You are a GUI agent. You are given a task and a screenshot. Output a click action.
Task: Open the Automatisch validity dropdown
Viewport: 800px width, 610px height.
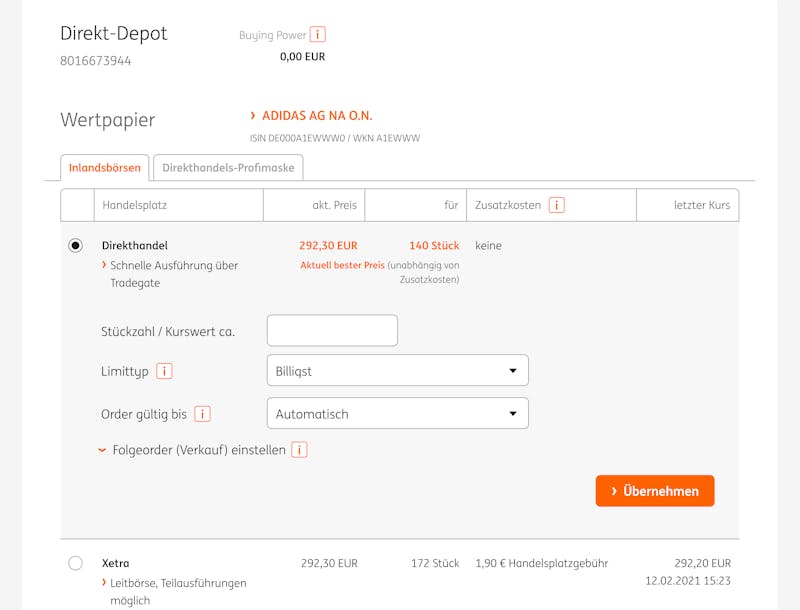pyautogui.click(x=397, y=413)
